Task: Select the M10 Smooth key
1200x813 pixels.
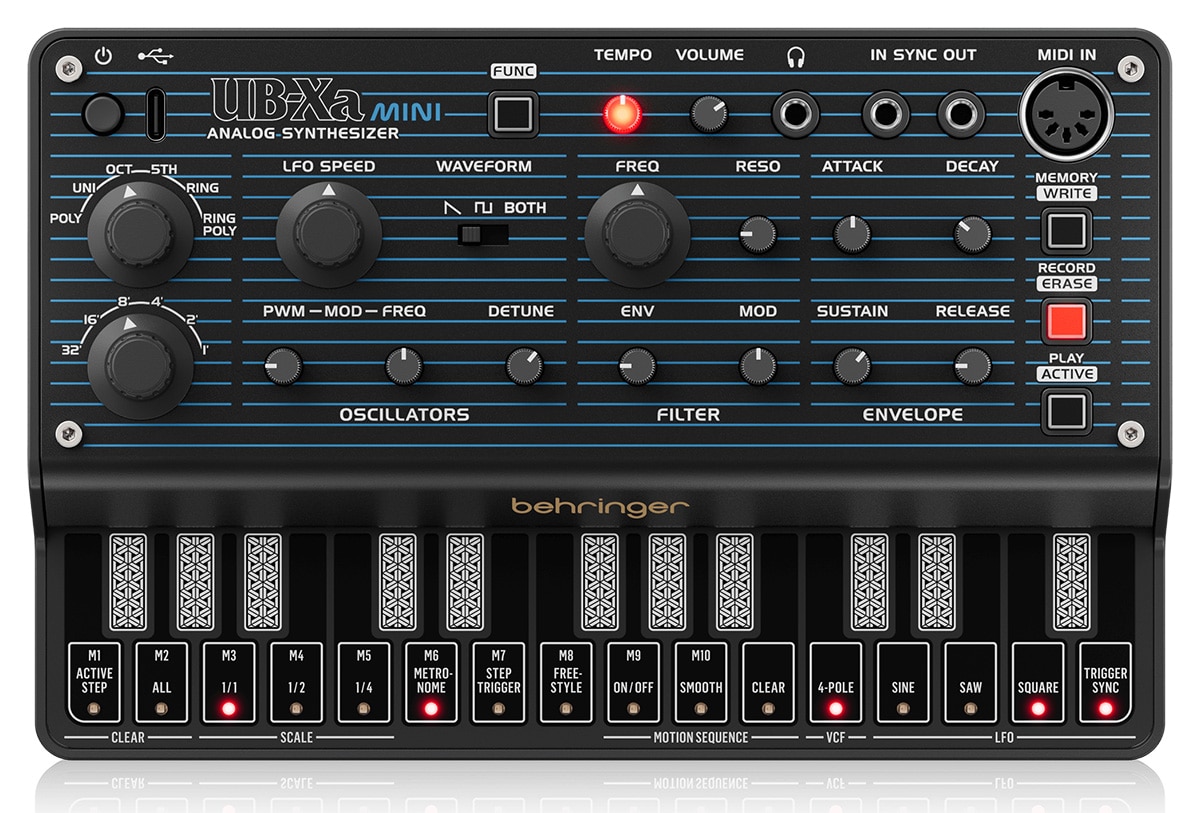Action: [x=700, y=682]
